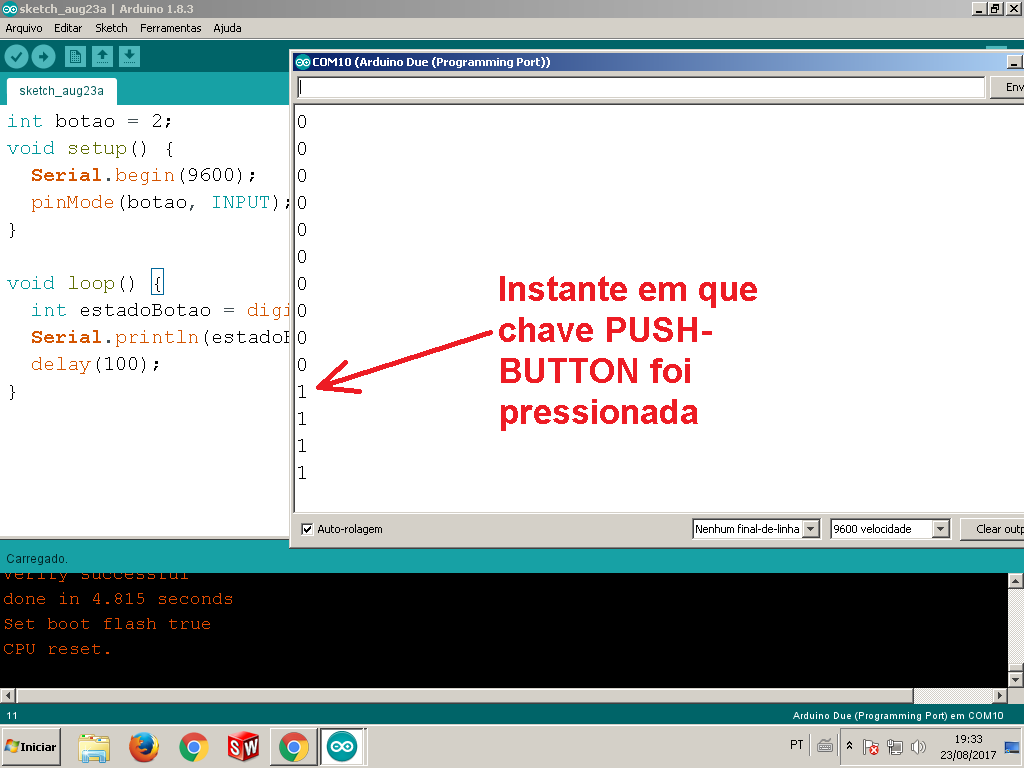The width and height of the screenshot is (1024, 768).
Task: Open SolidWorks from the taskbar
Action: (243, 746)
